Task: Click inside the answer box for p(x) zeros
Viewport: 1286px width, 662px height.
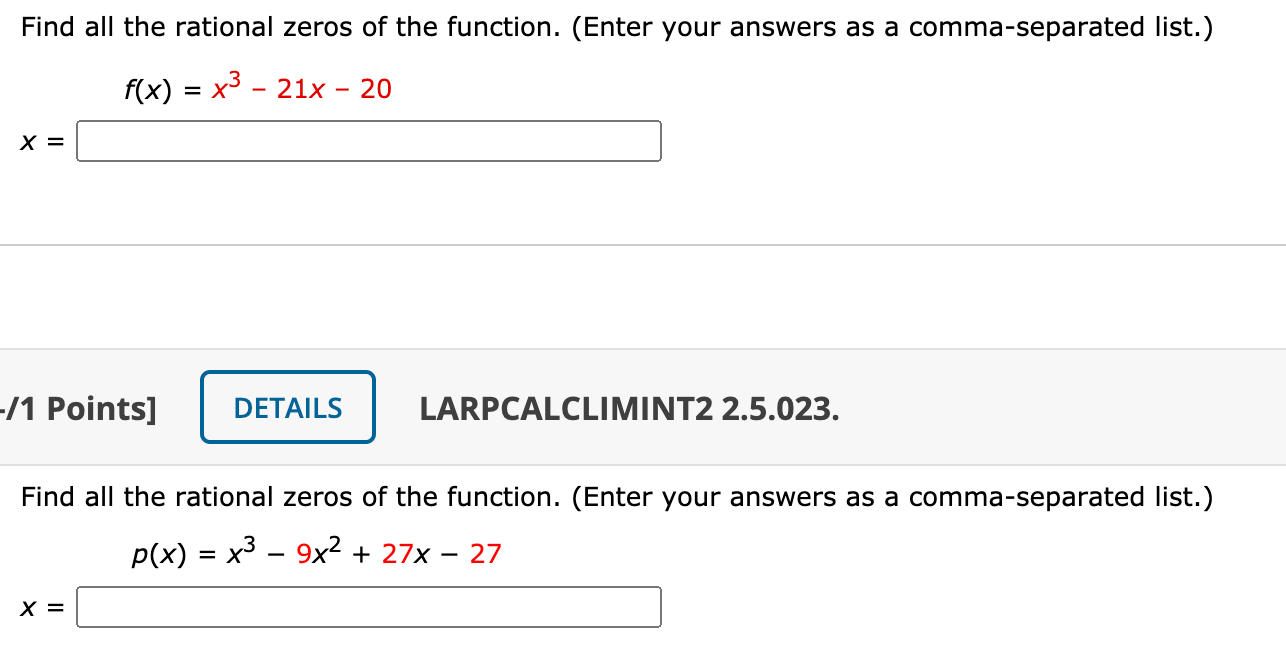Action: (x=368, y=607)
